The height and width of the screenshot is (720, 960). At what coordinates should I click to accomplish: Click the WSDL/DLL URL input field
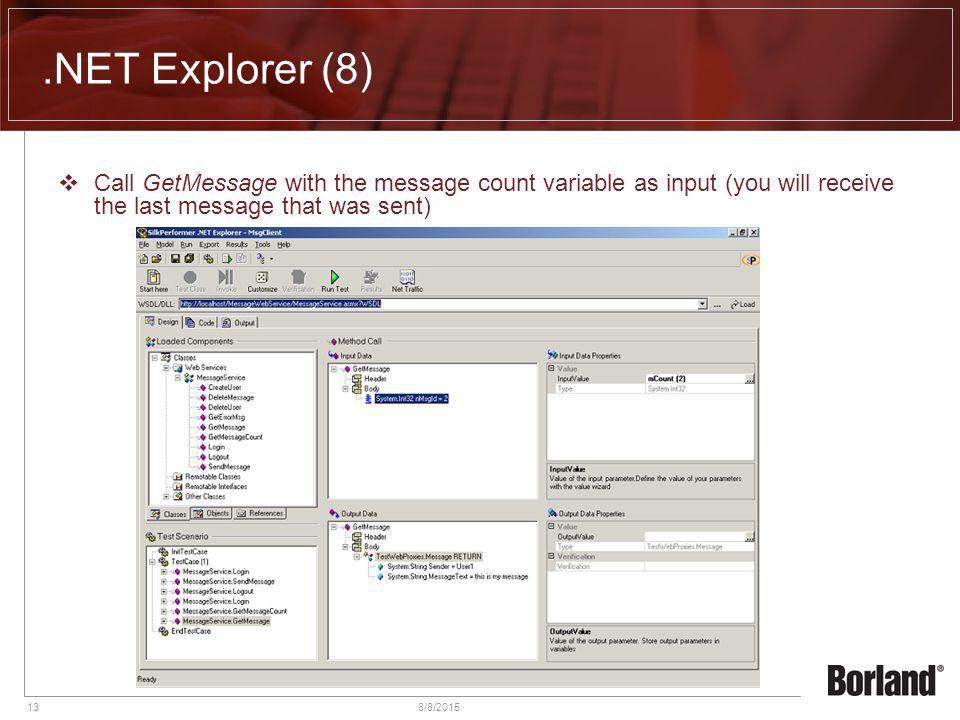point(438,304)
